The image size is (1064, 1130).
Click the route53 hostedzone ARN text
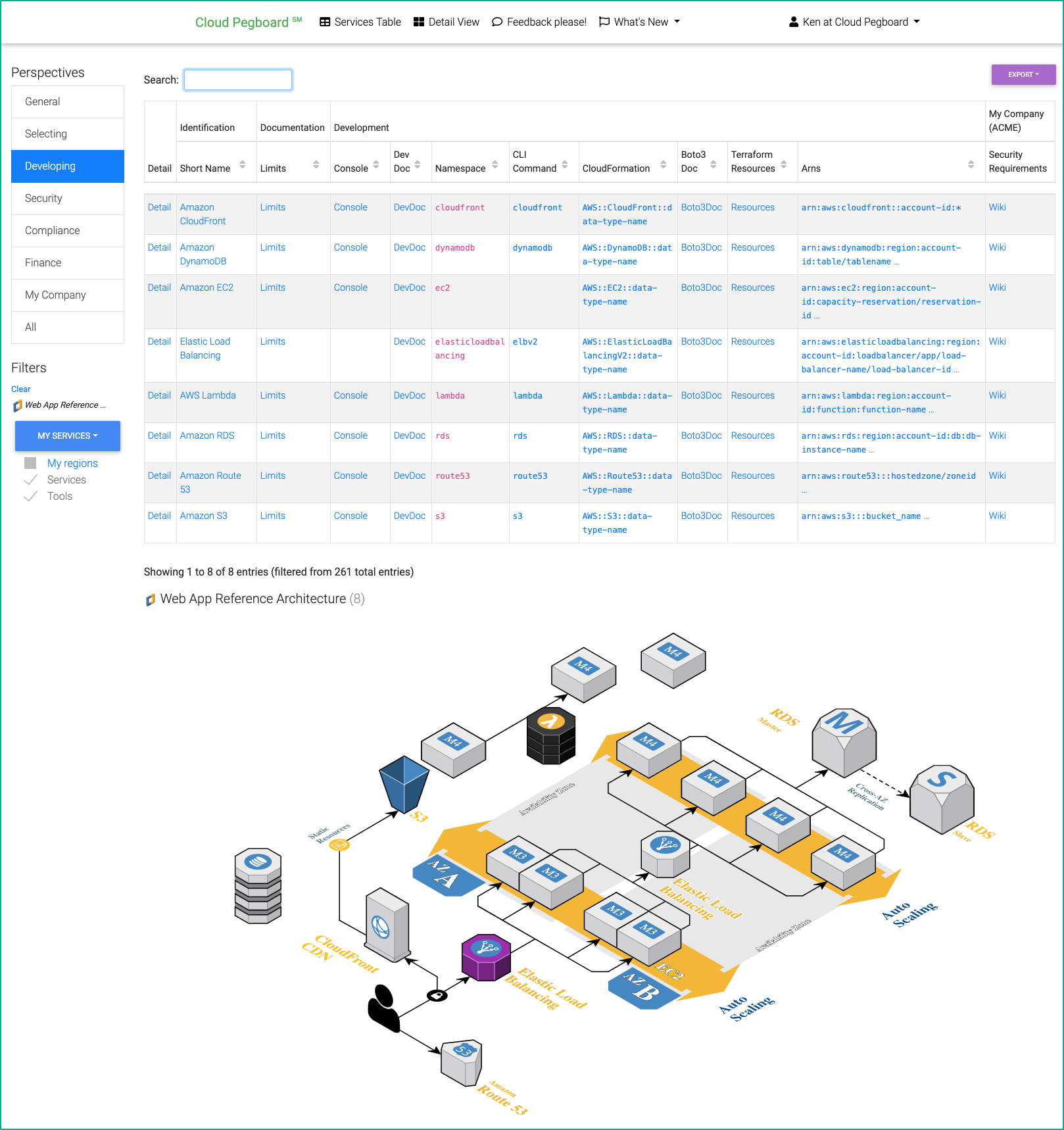(888, 476)
